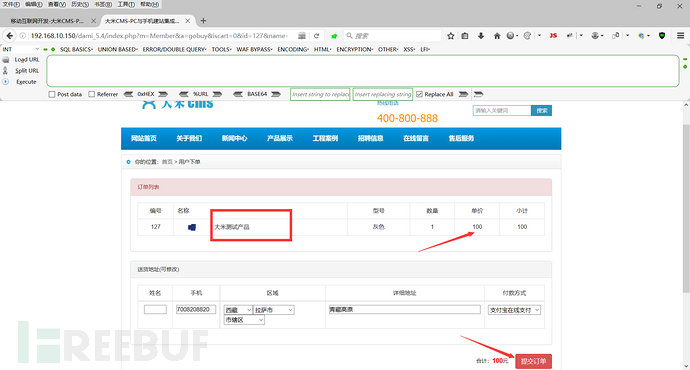
Task: Open the ENCRYPTION HackBar menu
Action: [x=355, y=49]
